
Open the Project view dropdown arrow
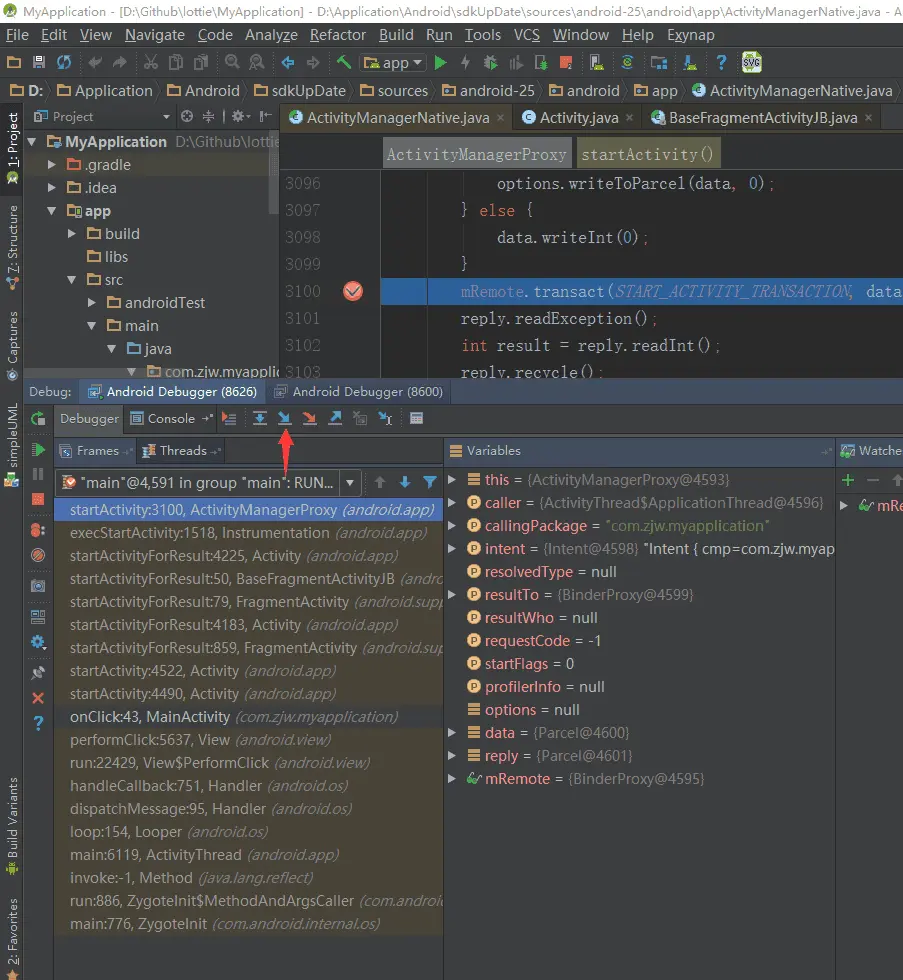[166, 117]
